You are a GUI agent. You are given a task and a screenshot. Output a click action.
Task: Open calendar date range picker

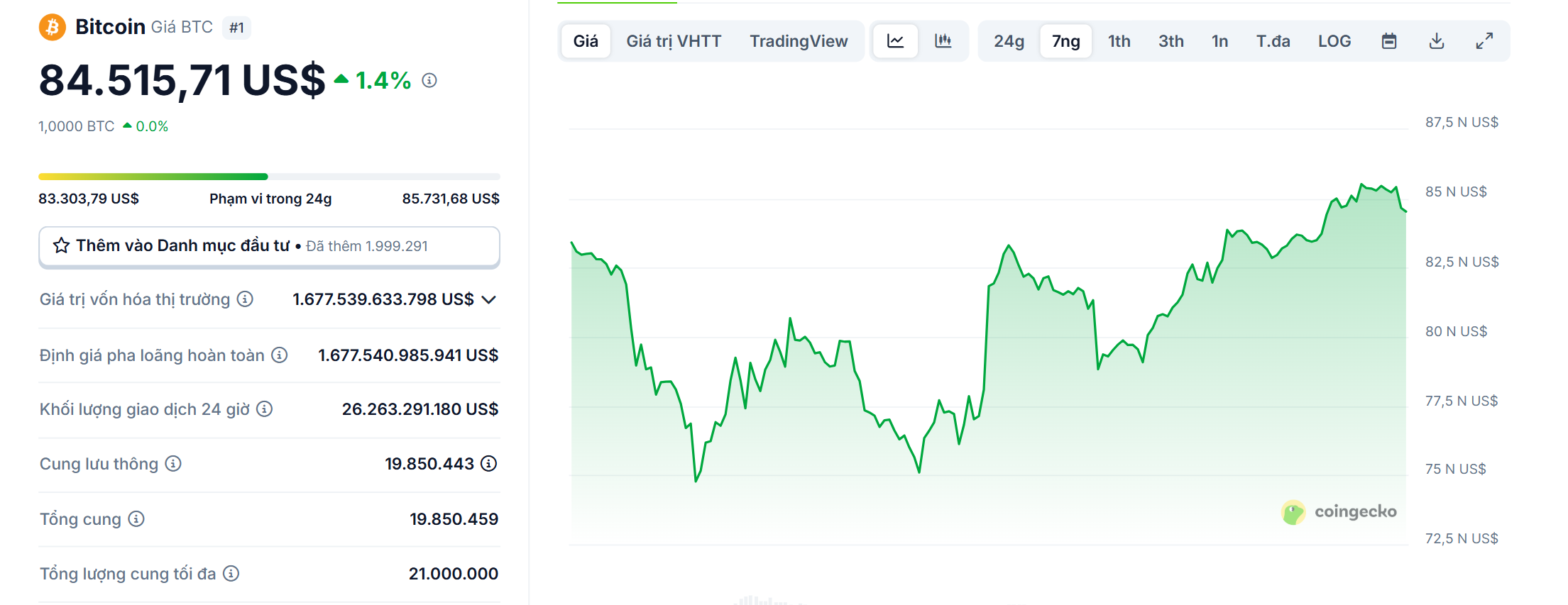pos(1389,41)
